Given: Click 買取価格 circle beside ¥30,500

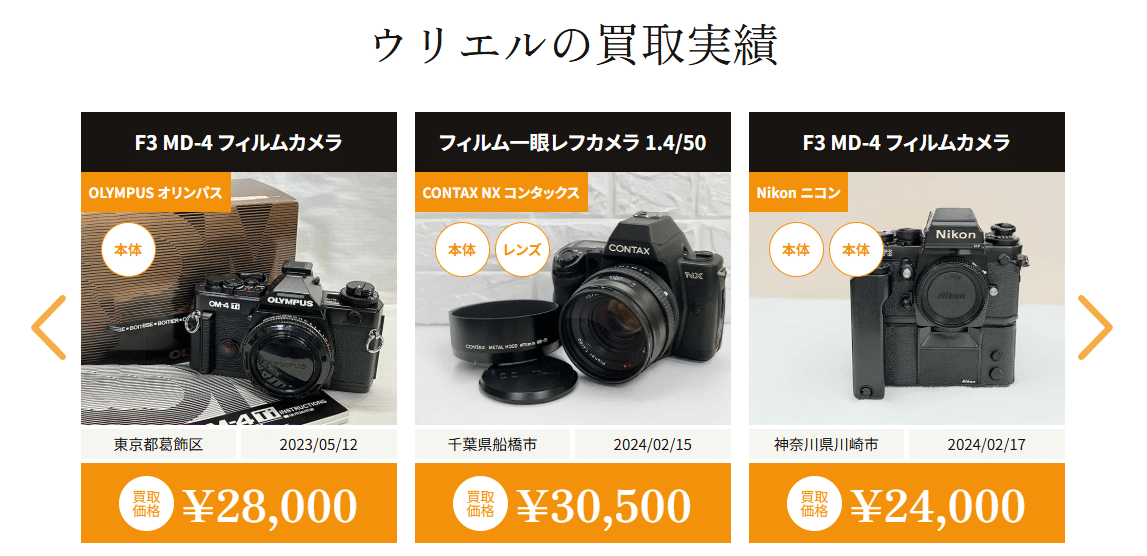Looking at the screenshot, I should (481, 503).
